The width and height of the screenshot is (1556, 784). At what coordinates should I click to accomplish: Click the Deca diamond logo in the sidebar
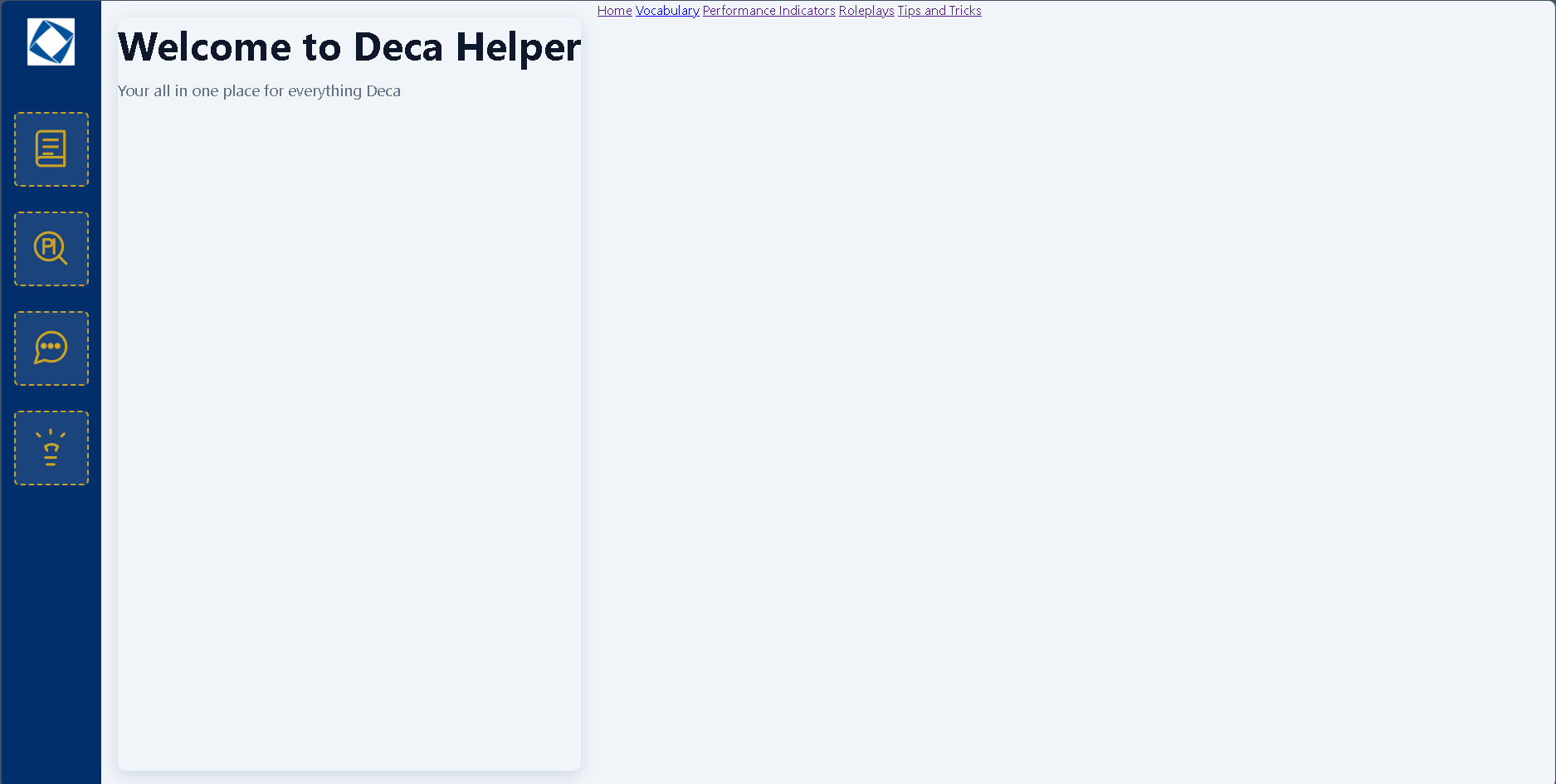point(51,41)
